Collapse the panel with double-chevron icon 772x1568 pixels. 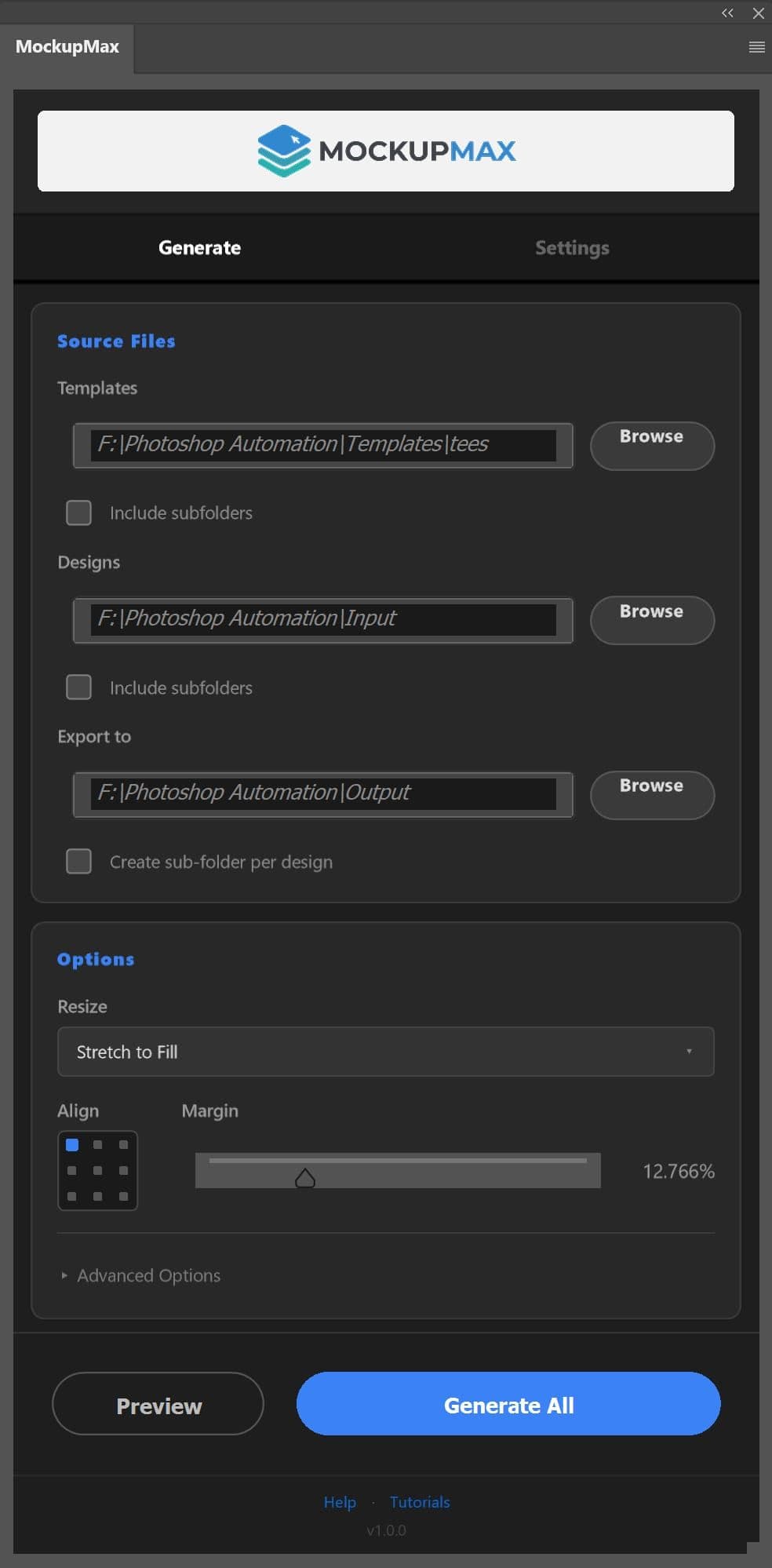coord(727,13)
